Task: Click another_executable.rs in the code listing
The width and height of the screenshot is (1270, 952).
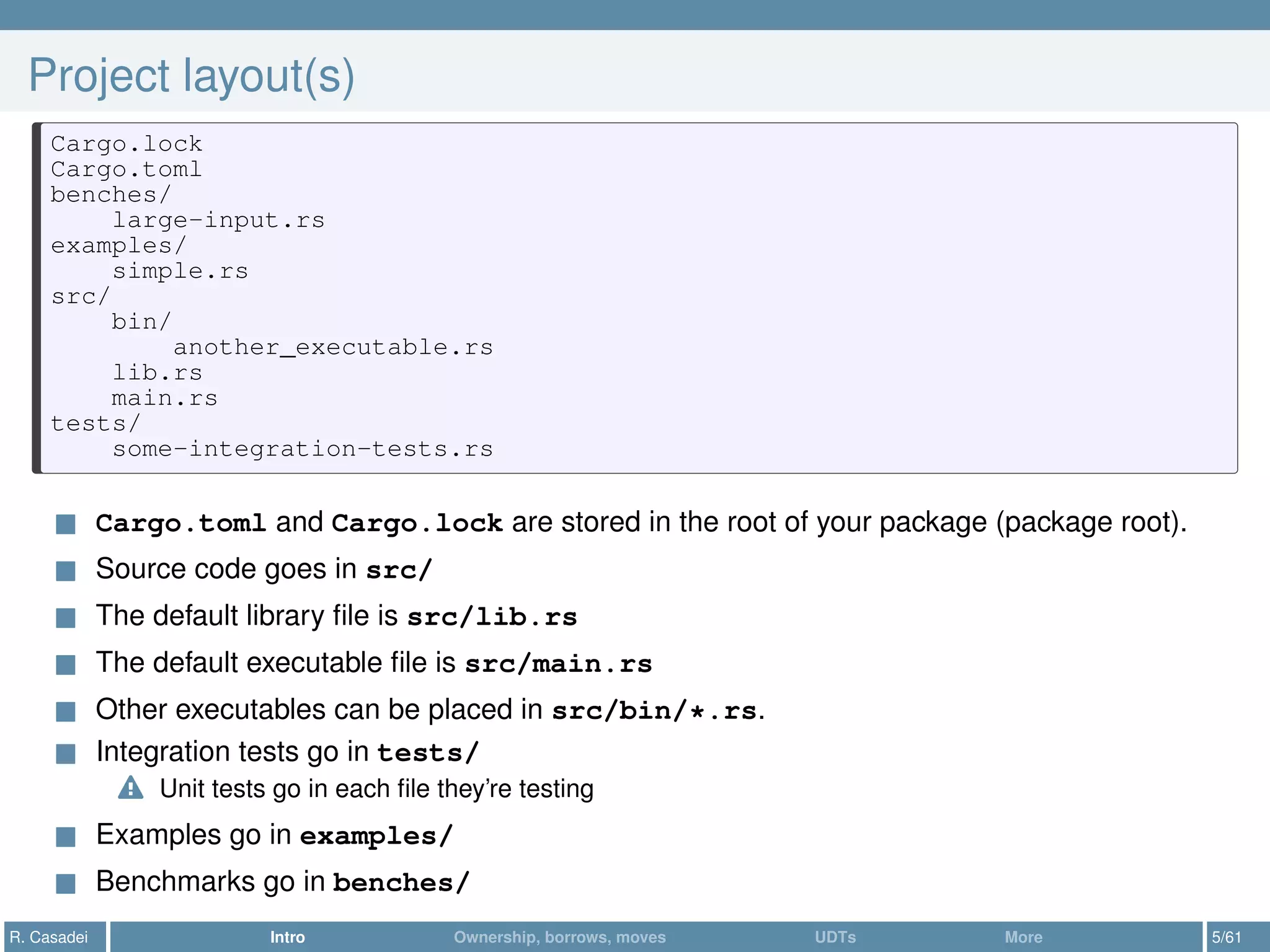Action: pyautogui.click(x=333, y=348)
